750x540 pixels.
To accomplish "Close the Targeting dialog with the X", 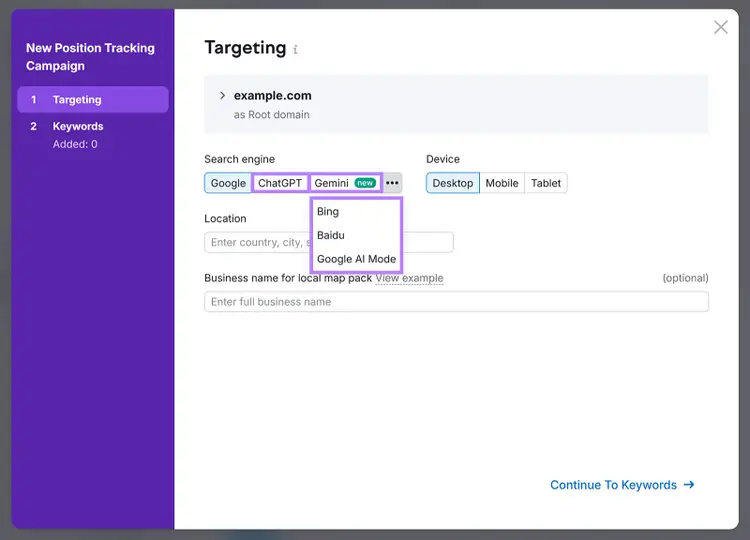I will (720, 27).
